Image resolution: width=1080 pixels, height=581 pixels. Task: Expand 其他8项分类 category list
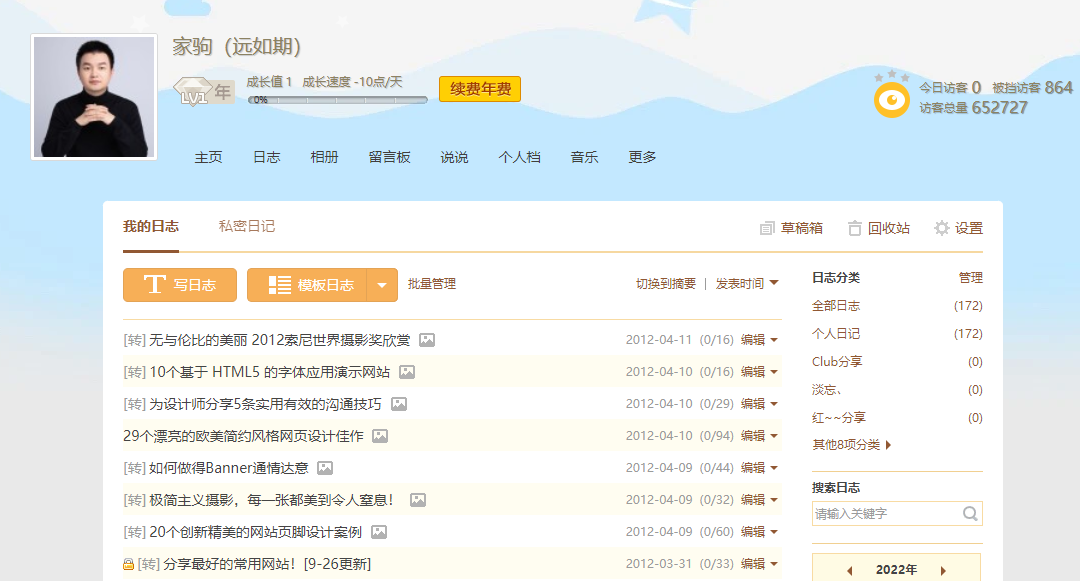pyautogui.click(x=851, y=445)
